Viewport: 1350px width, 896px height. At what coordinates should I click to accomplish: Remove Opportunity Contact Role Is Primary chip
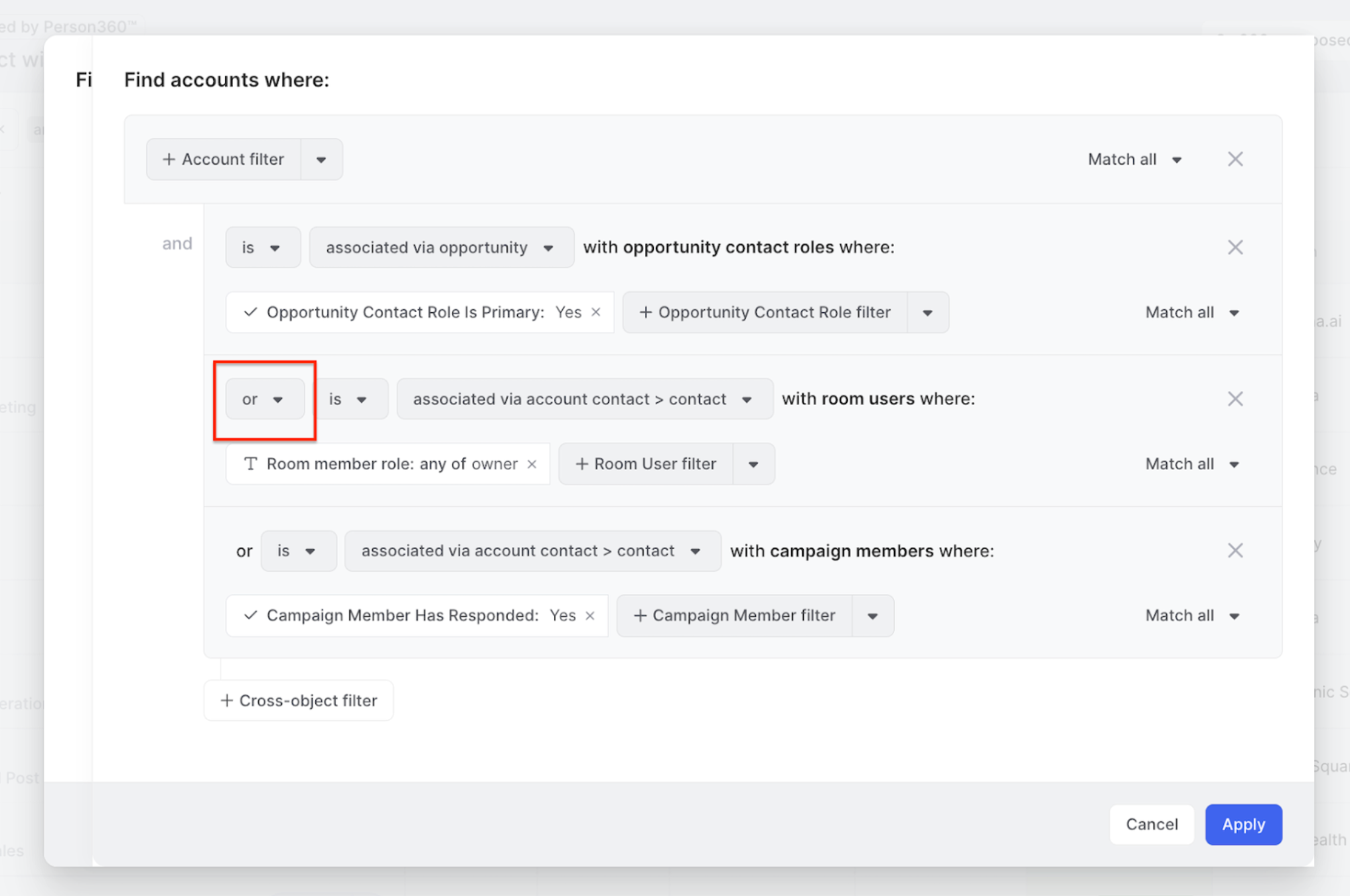pyautogui.click(x=596, y=312)
